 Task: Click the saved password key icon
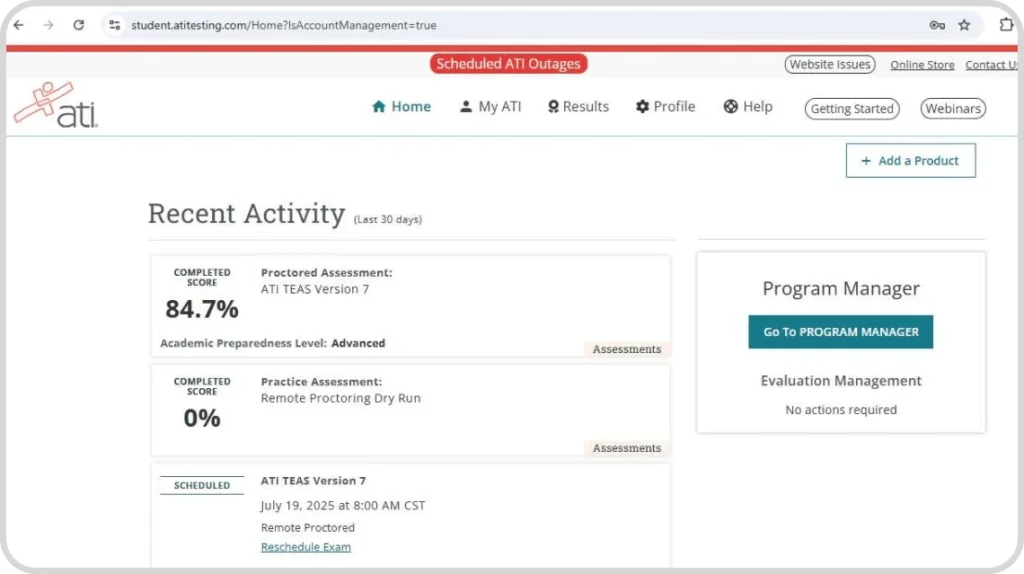(x=937, y=25)
